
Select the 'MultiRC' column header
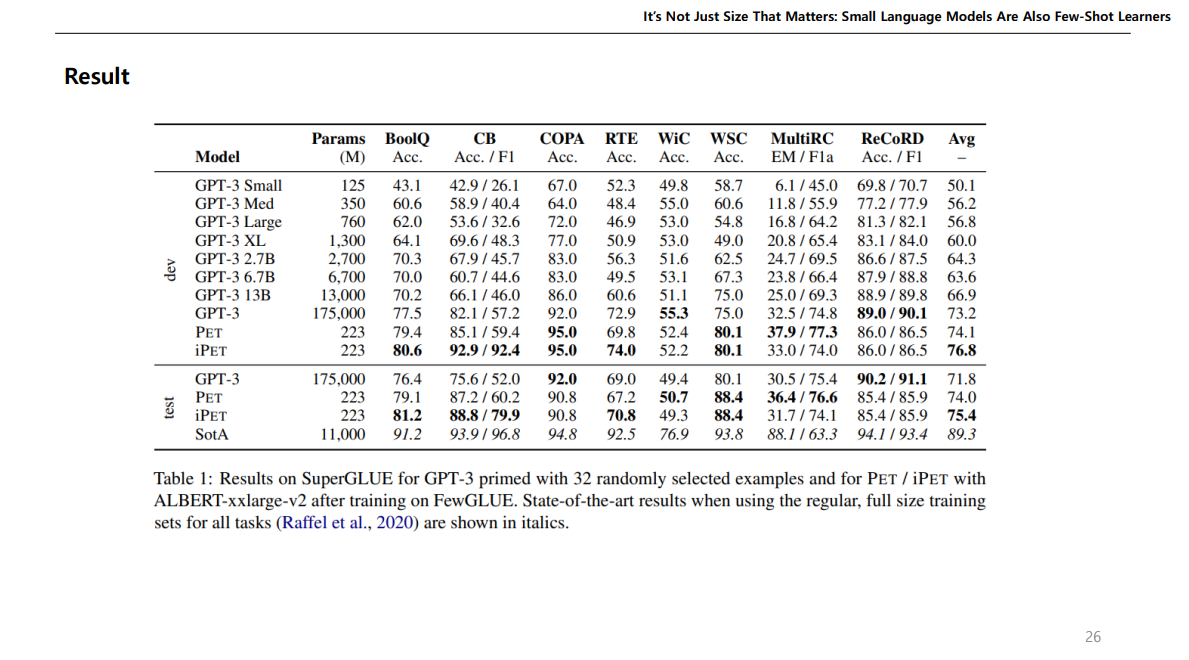tap(802, 139)
